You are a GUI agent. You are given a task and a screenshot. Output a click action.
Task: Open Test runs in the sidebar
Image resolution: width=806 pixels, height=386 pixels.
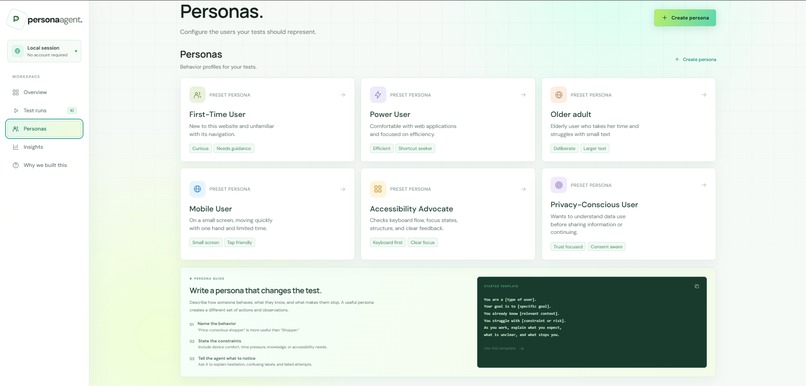(x=44, y=111)
